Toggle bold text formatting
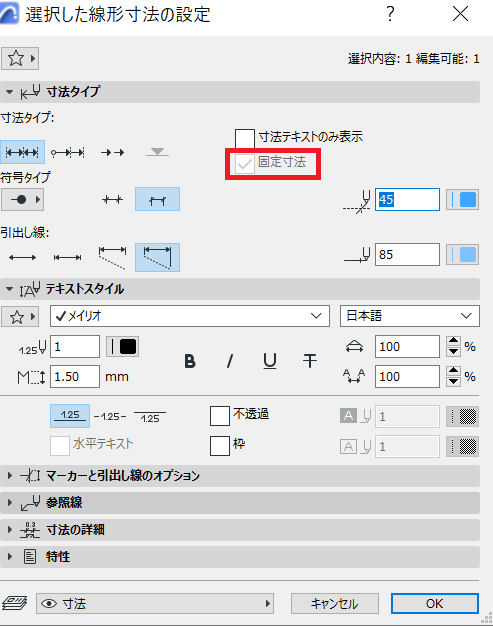493x626 pixels. click(x=190, y=361)
